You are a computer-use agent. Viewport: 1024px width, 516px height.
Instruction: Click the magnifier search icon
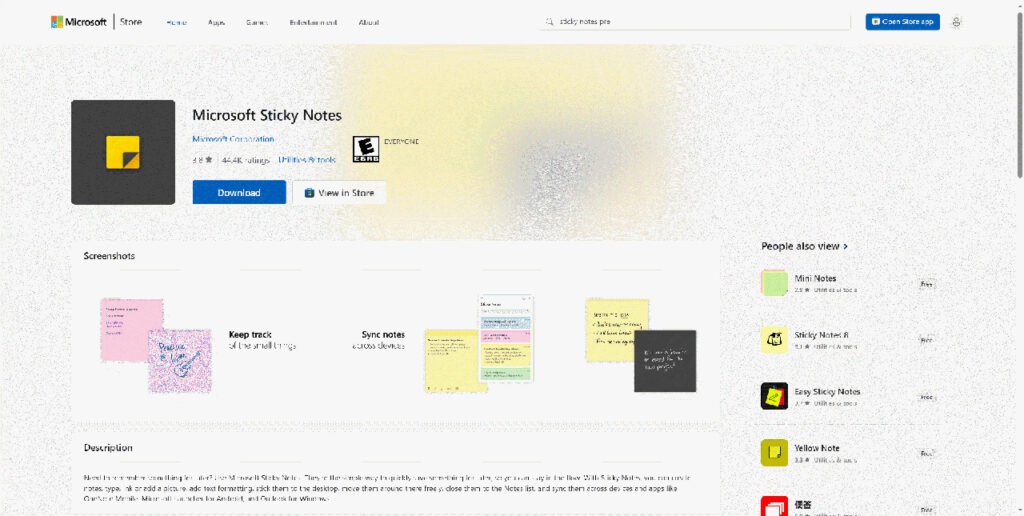pyautogui.click(x=551, y=22)
